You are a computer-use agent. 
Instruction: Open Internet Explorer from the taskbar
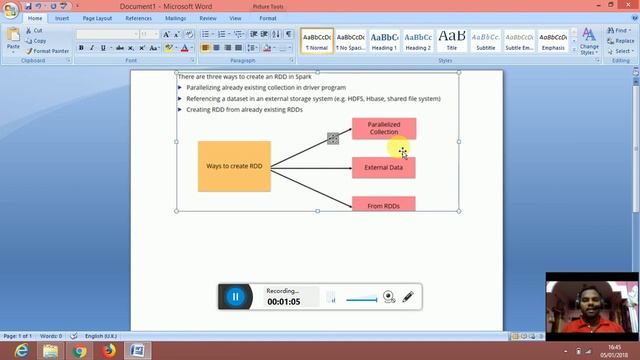coord(21,351)
